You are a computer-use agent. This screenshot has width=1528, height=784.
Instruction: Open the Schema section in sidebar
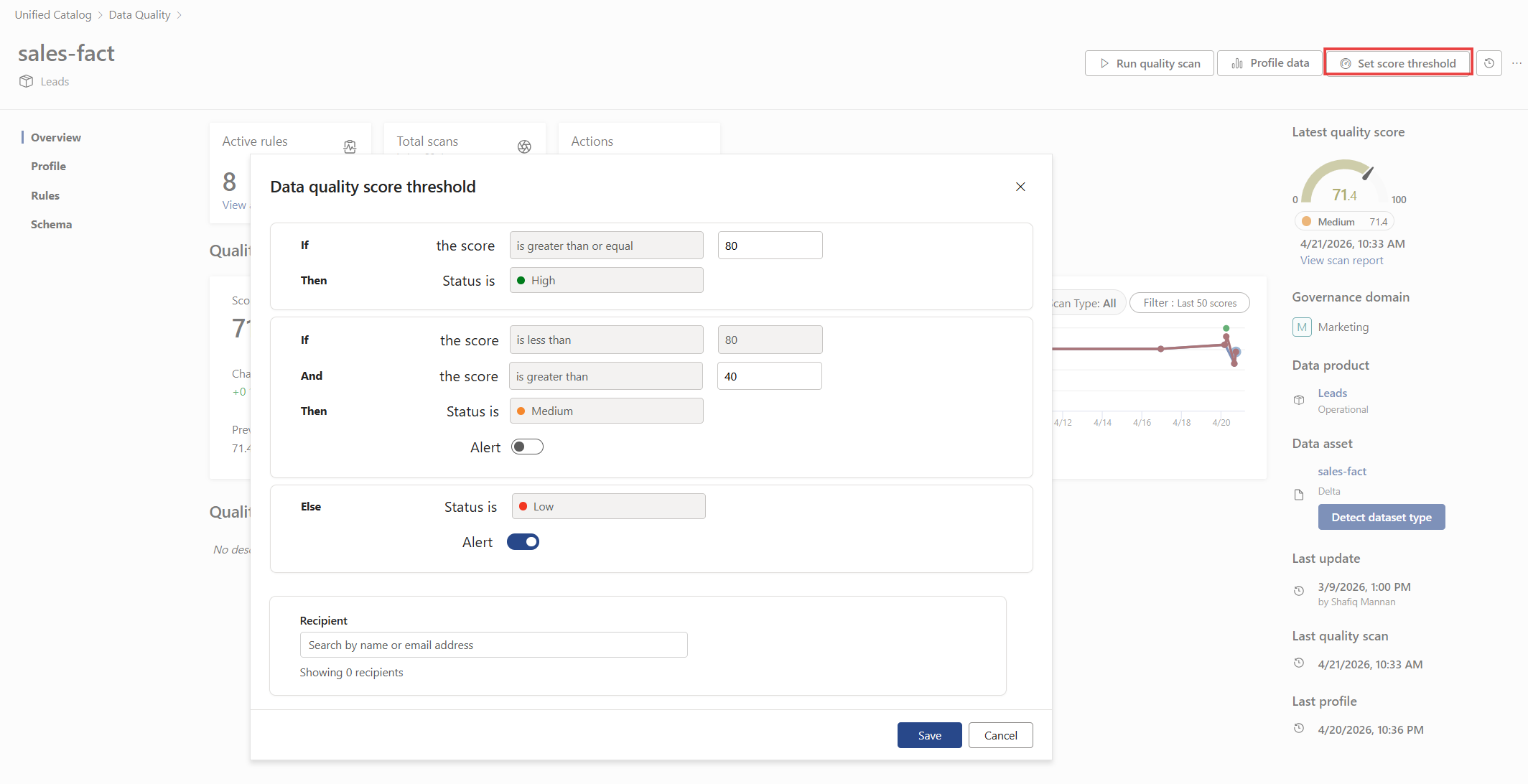pyautogui.click(x=51, y=225)
